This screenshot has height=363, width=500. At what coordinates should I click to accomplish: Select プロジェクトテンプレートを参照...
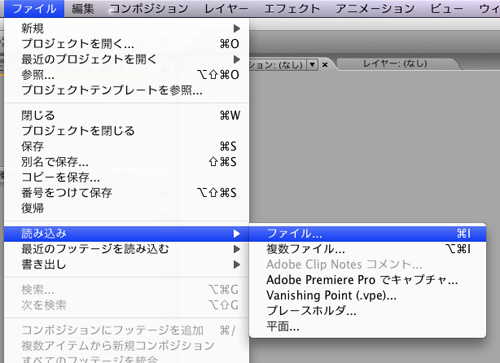(x=127, y=90)
